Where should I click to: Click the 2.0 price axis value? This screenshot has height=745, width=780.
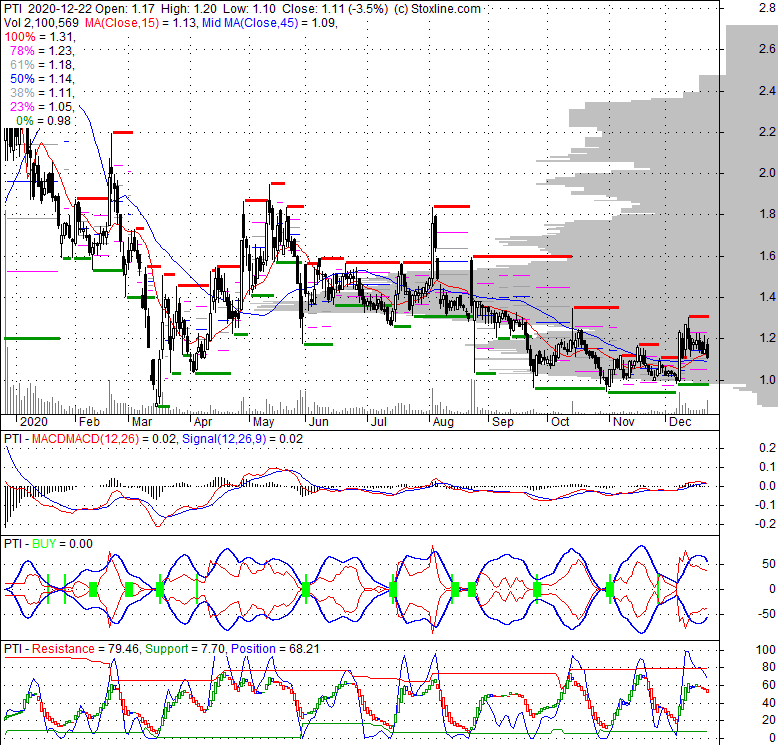pyautogui.click(x=767, y=173)
